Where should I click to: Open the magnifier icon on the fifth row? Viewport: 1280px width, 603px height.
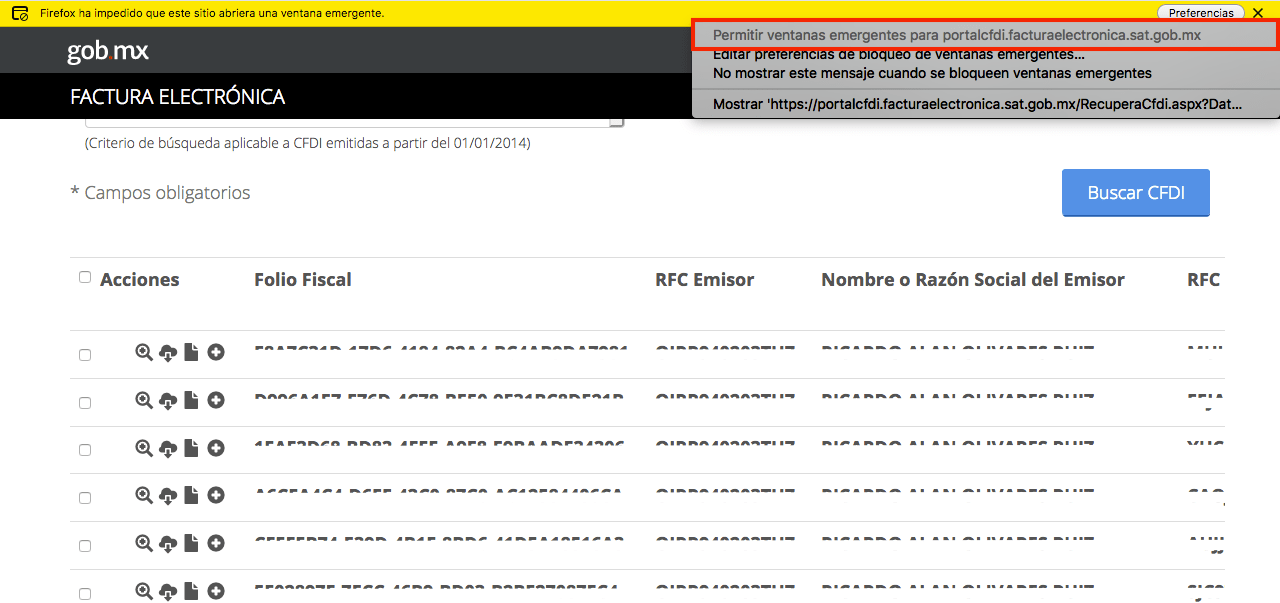tap(143, 543)
